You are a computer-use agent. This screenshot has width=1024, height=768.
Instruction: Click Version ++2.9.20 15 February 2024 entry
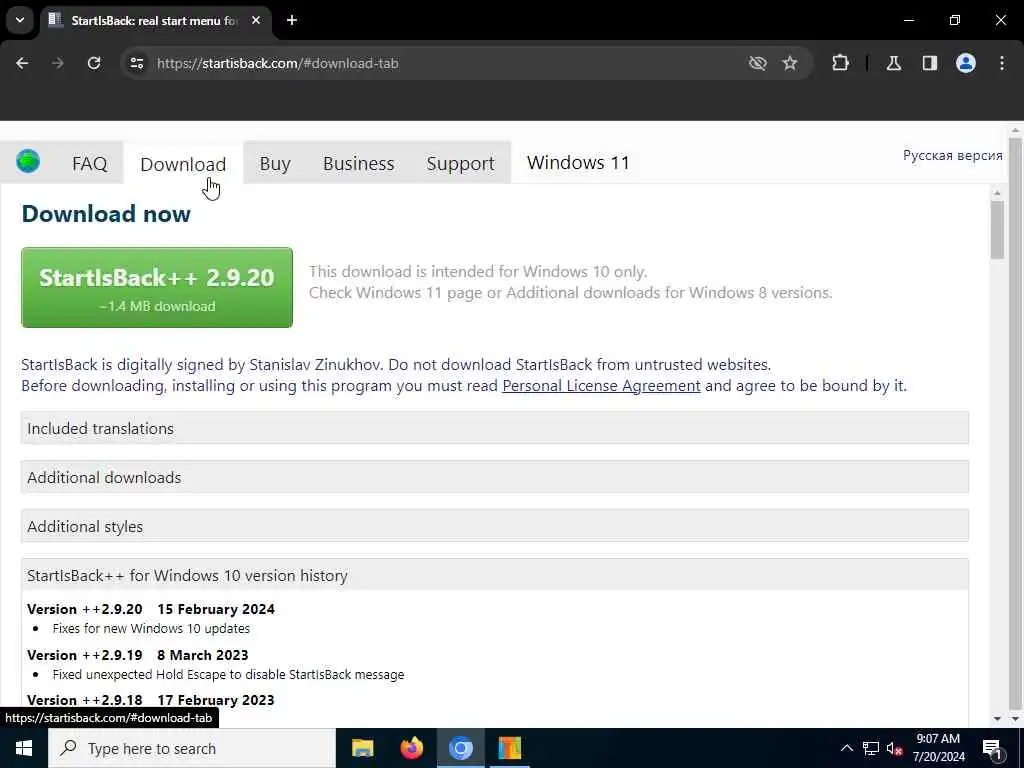(151, 609)
